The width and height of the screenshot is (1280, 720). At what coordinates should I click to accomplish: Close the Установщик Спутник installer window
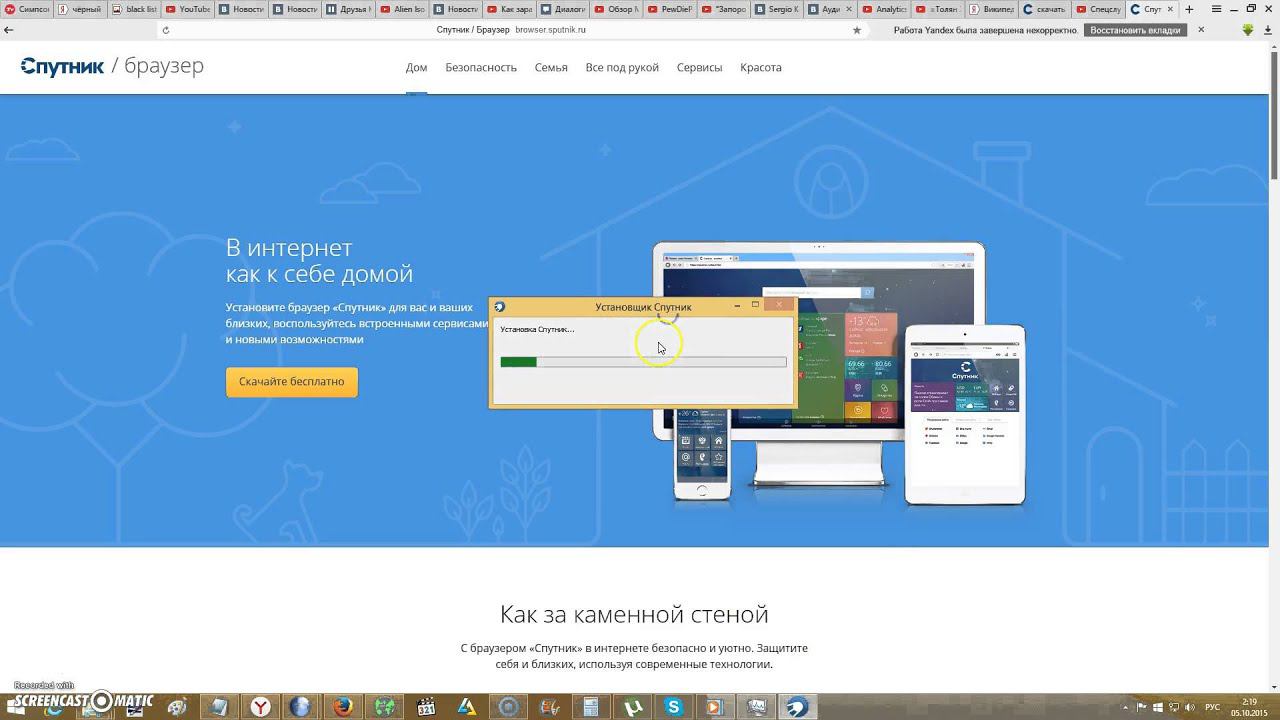[779, 305]
